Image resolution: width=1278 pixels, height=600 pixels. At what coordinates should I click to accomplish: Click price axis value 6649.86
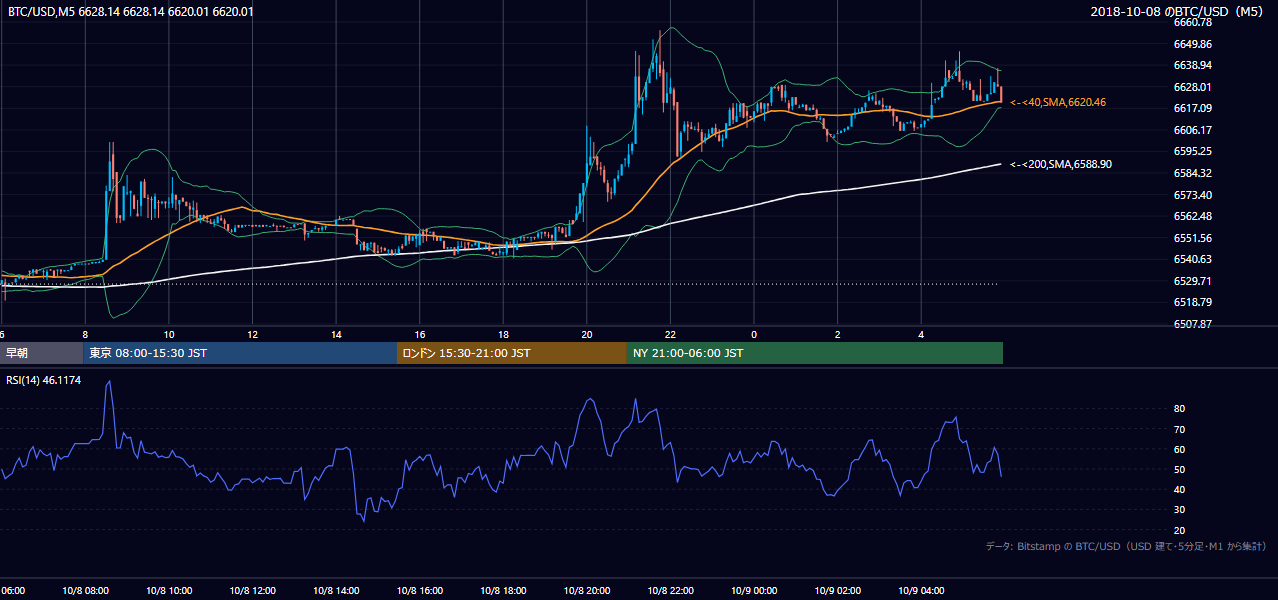point(1193,44)
